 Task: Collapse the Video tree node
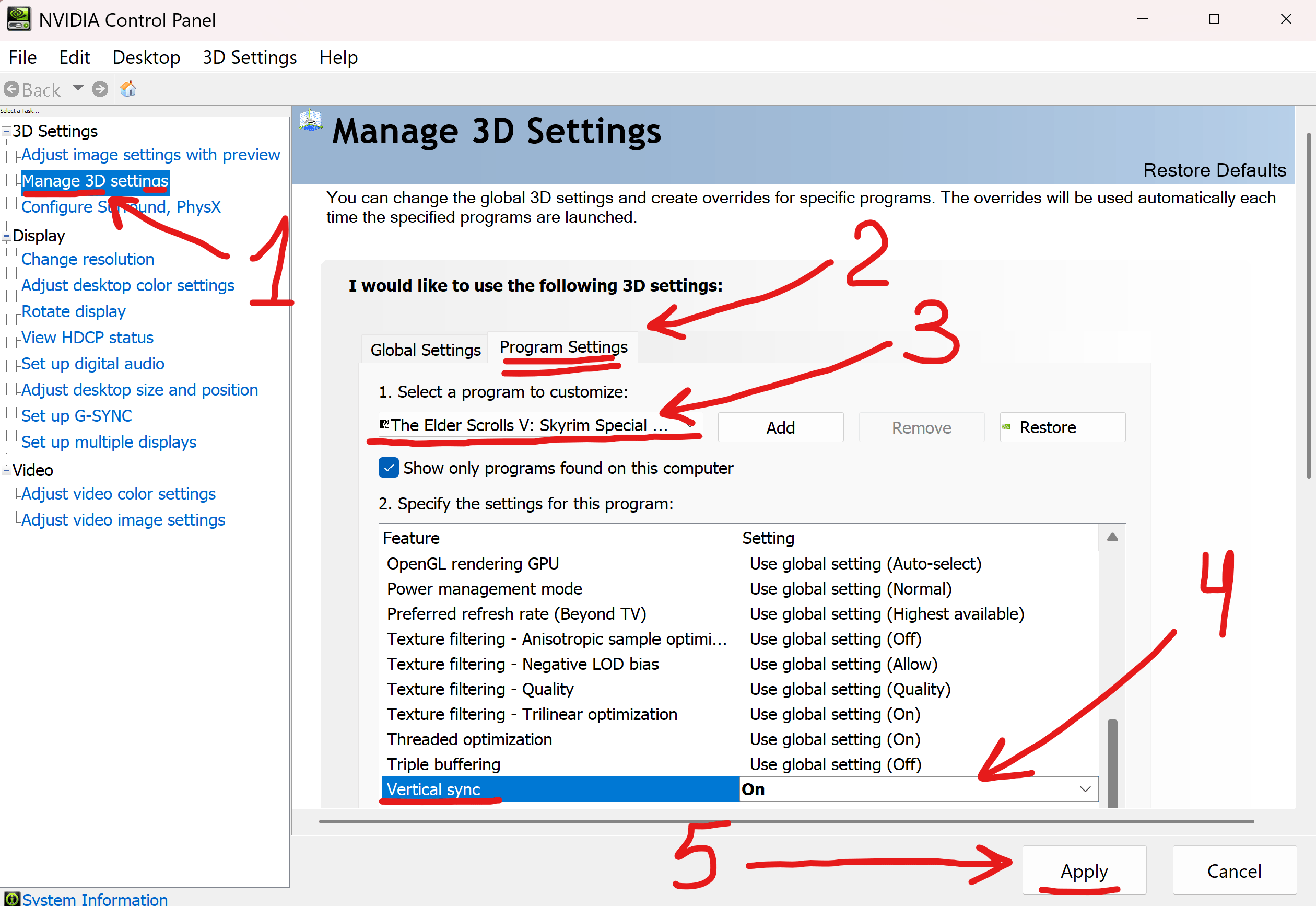(x=6, y=471)
